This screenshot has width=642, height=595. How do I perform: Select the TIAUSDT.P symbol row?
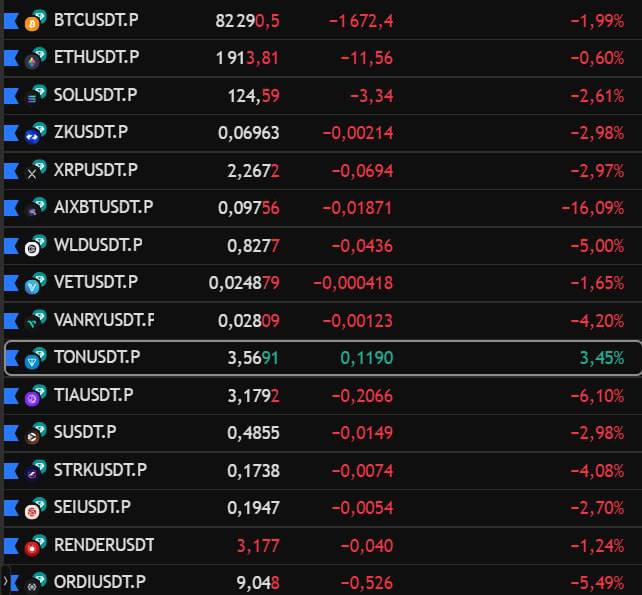click(323, 396)
